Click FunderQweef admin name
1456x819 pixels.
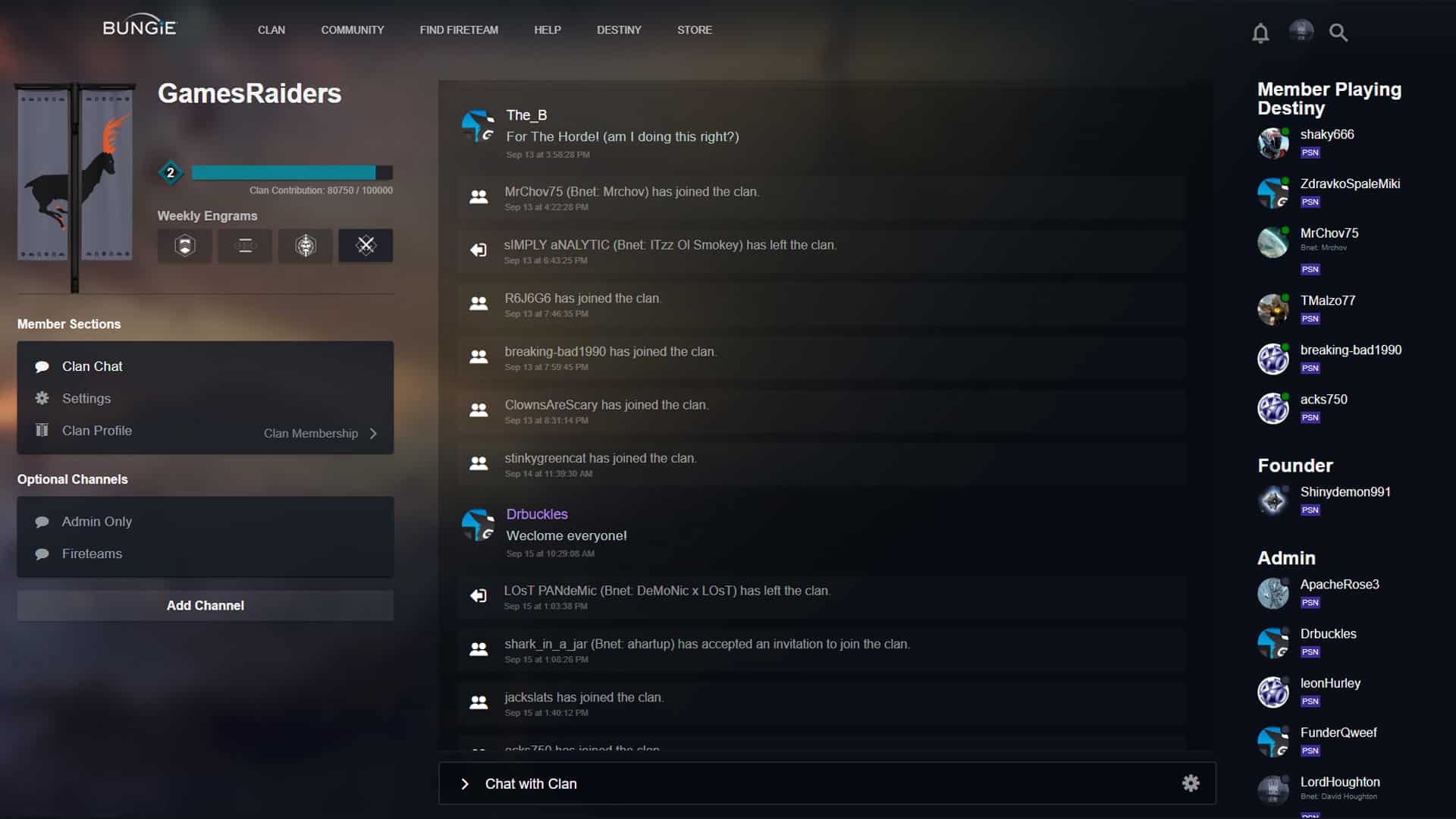pyautogui.click(x=1338, y=733)
